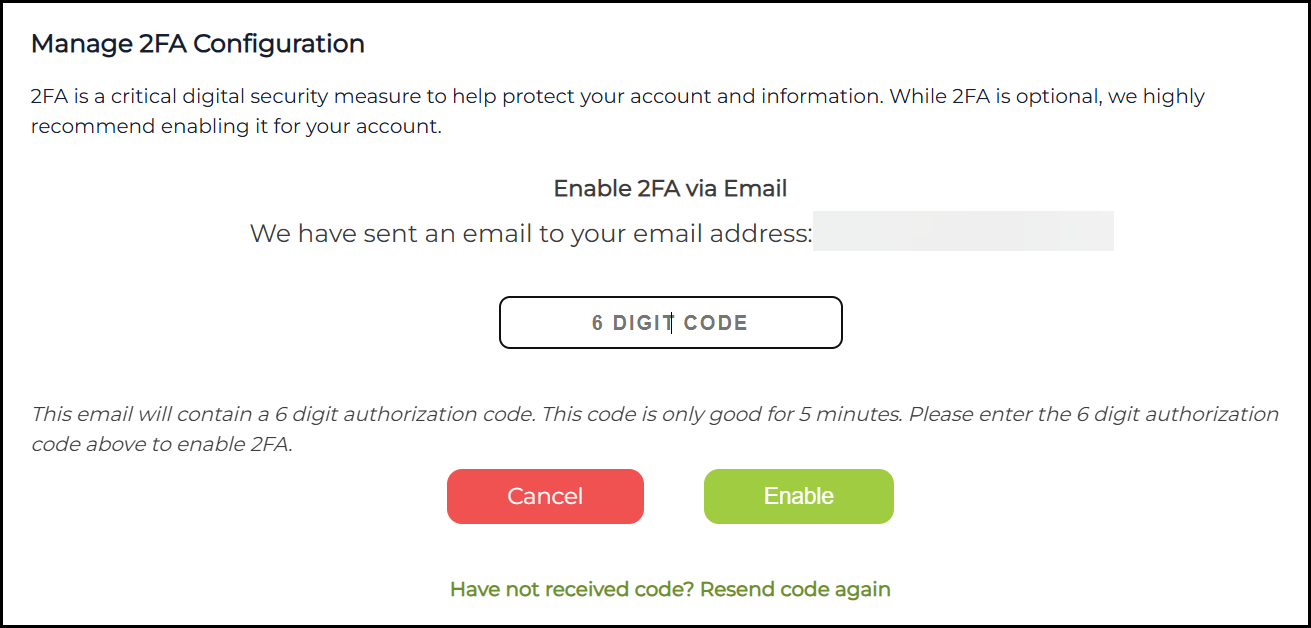Click the word 'Email' in the subheading
The width and height of the screenshot is (1311, 628).
tap(757, 188)
